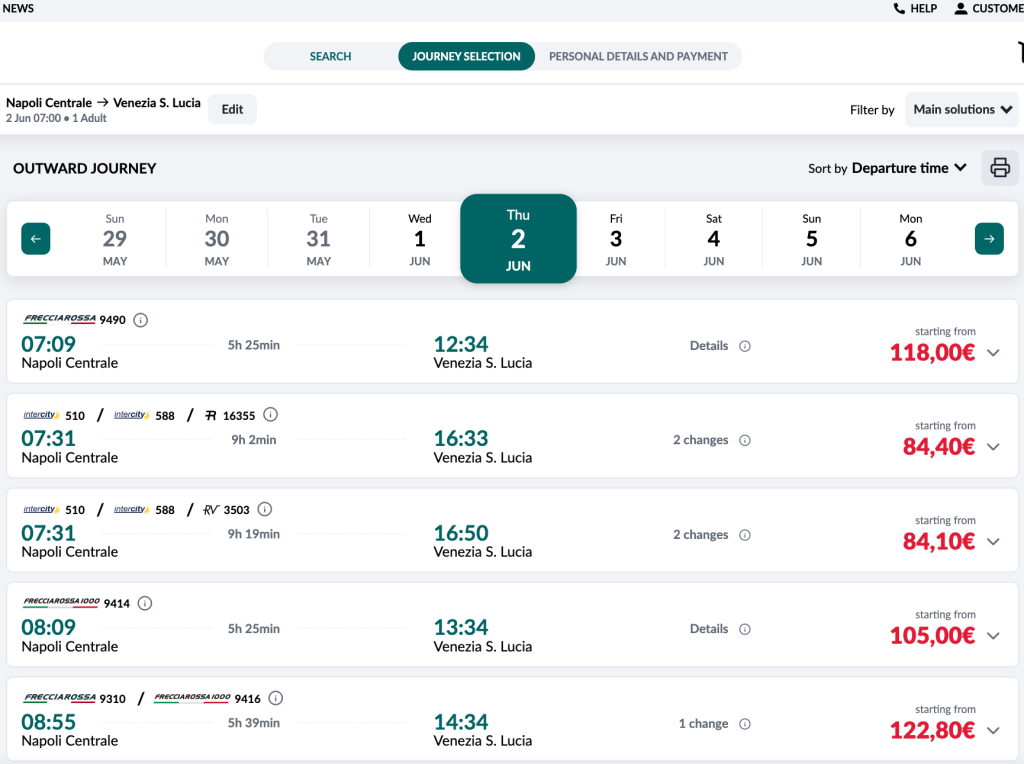Open info icon beside 2 changes arriving 16:50
The width and height of the screenshot is (1024, 764).
coord(744,535)
